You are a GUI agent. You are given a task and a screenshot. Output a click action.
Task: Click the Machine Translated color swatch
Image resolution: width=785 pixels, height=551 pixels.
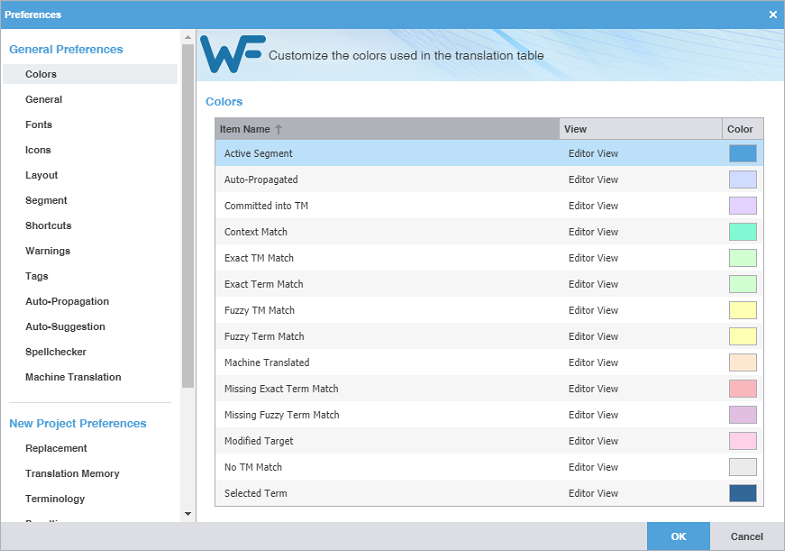742,362
